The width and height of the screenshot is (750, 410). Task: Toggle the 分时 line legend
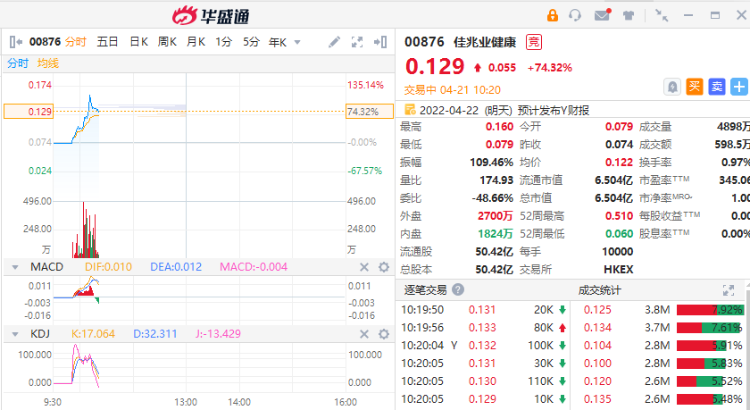pos(18,63)
